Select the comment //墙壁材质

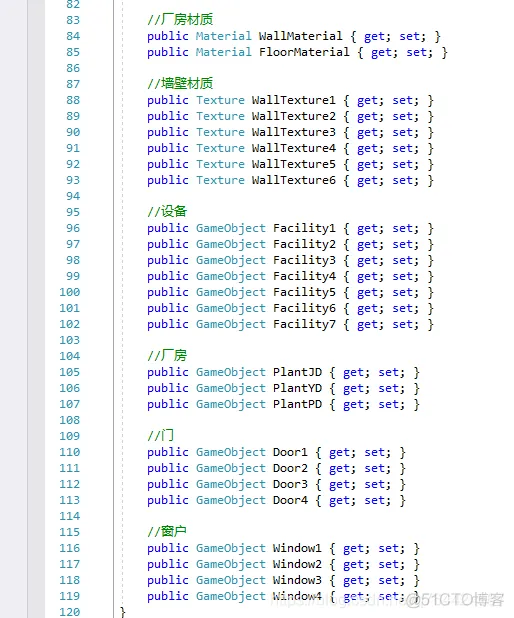pyautogui.click(x=180, y=84)
